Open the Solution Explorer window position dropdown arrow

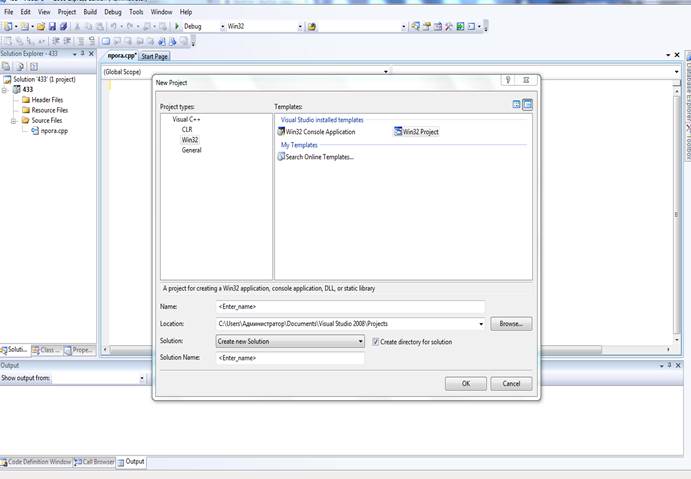coord(74,54)
